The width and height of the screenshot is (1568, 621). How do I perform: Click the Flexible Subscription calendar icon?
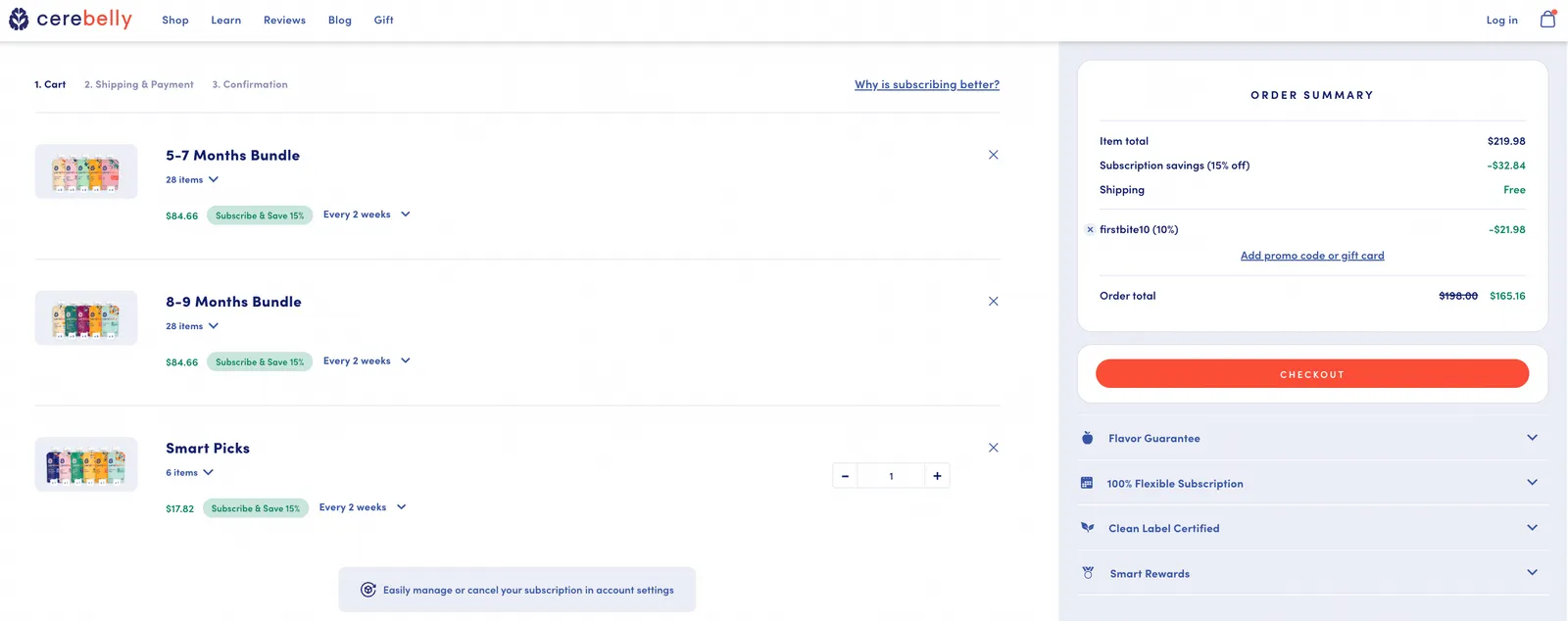pos(1086,483)
